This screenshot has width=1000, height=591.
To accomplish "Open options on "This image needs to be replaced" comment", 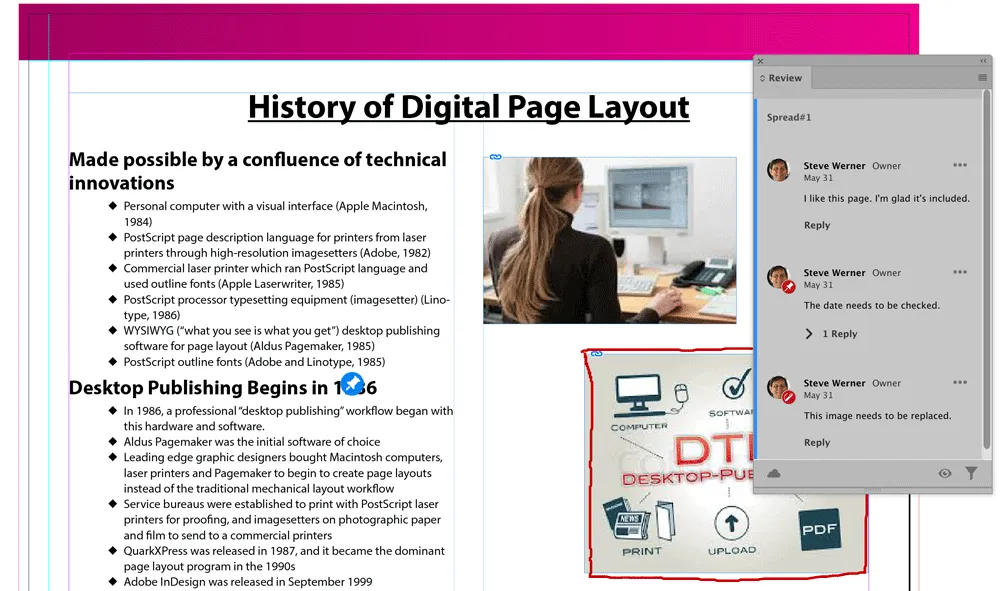I will (x=960, y=382).
